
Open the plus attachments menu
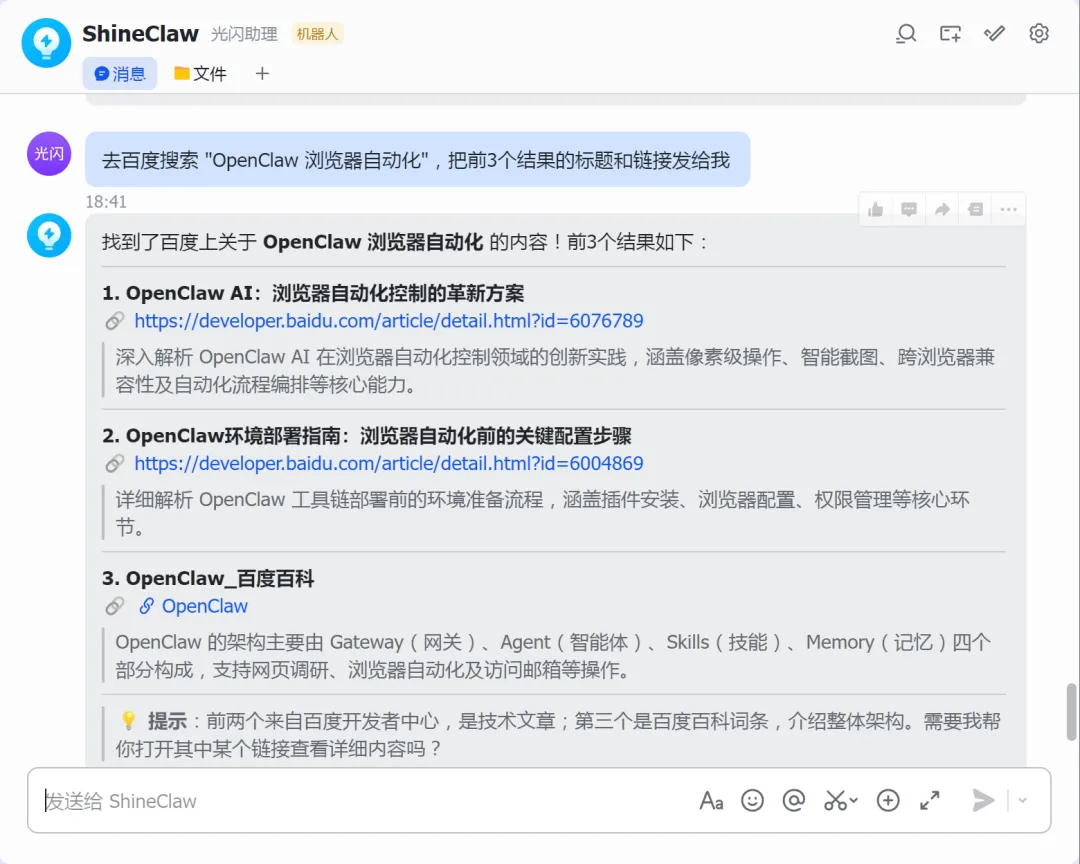(888, 801)
